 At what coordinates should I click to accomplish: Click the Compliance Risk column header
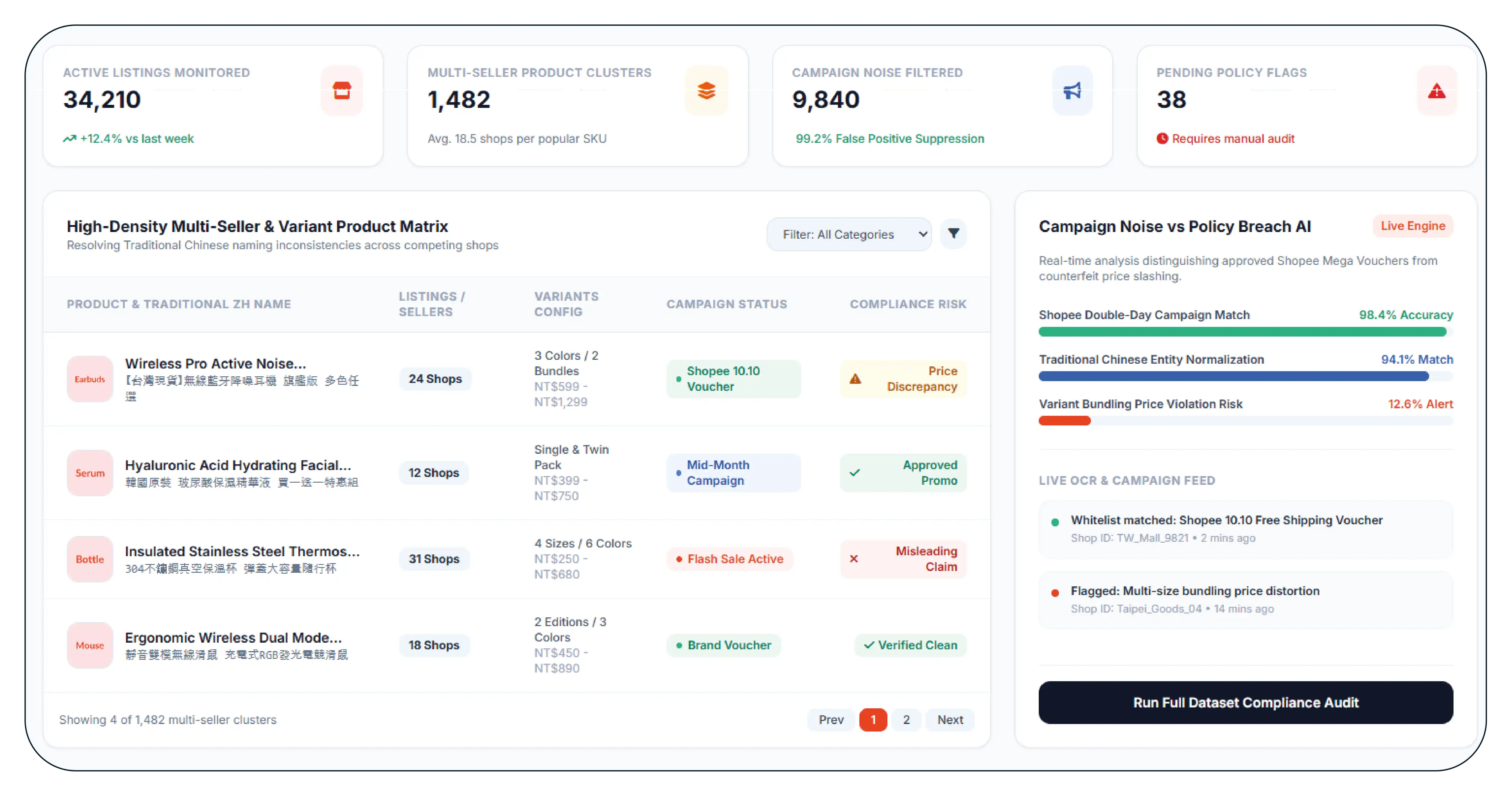[x=908, y=304]
